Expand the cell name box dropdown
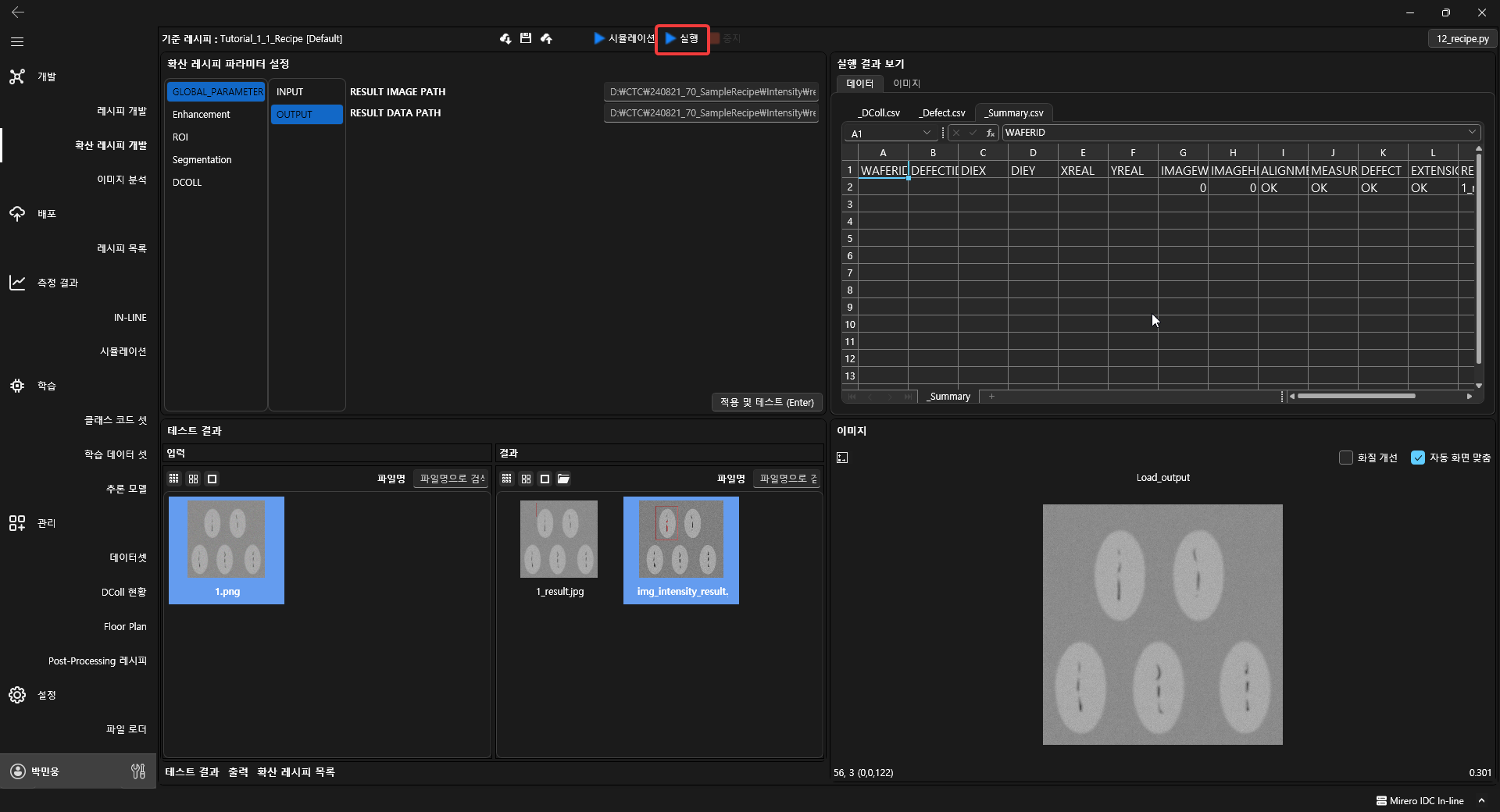This screenshot has height=812, width=1500. click(927, 133)
